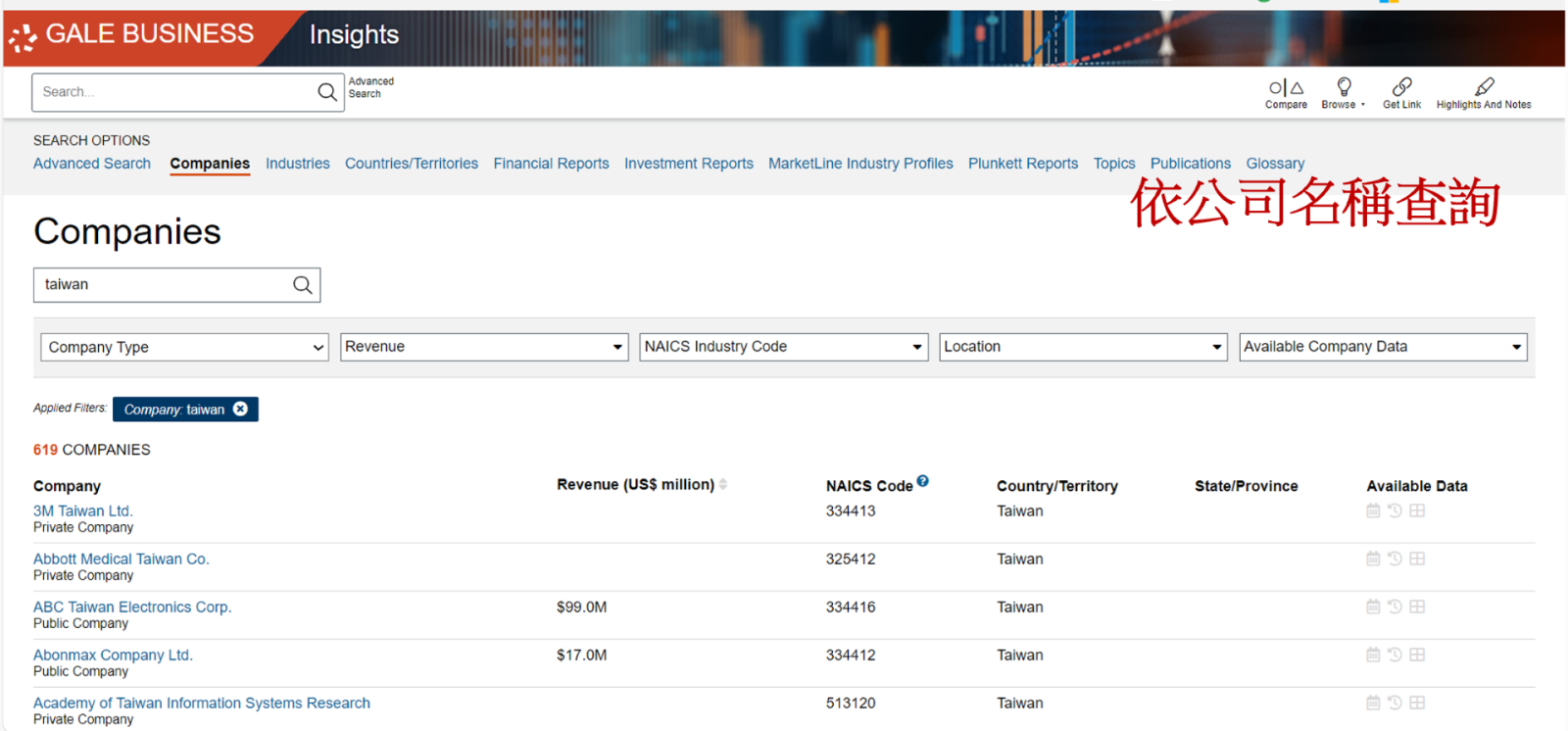Click the search icon beside the taiwan field
This screenshot has height=731, width=1568.
click(303, 285)
